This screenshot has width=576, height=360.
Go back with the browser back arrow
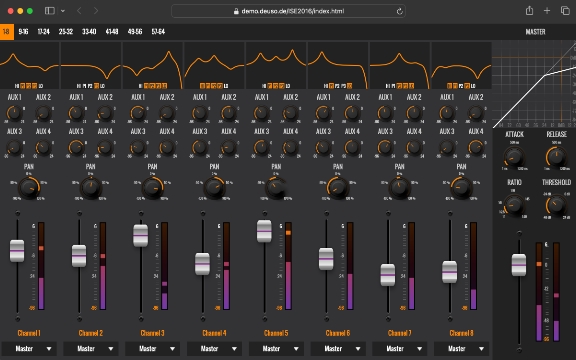(x=79, y=11)
